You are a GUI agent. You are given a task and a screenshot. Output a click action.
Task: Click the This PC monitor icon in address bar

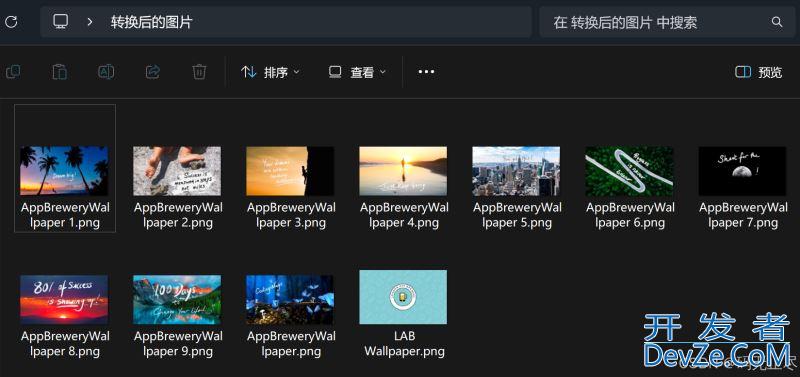click(x=61, y=21)
